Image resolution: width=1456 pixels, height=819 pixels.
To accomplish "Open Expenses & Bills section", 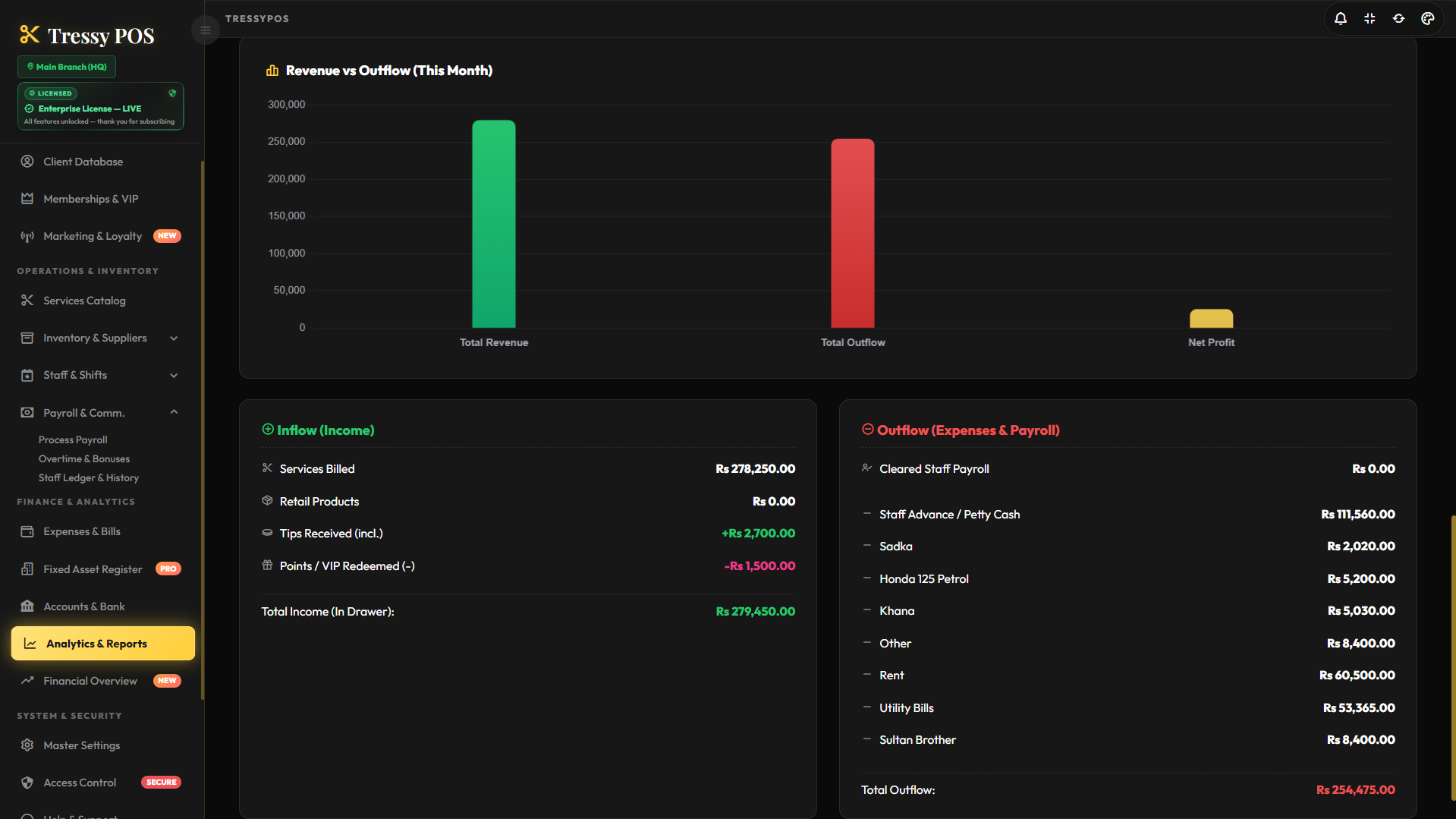I will coord(103,531).
